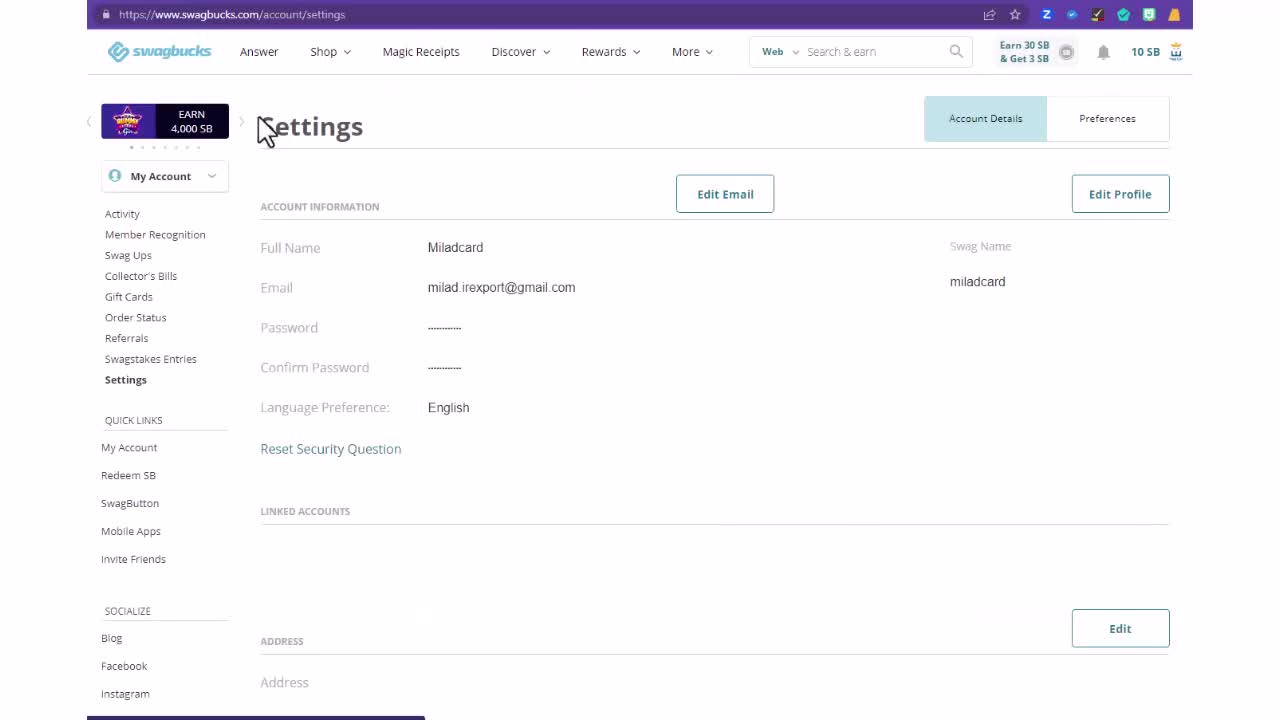
Task: Click the coin icon beside Earn 30 SB
Action: [x=1066, y=52]
